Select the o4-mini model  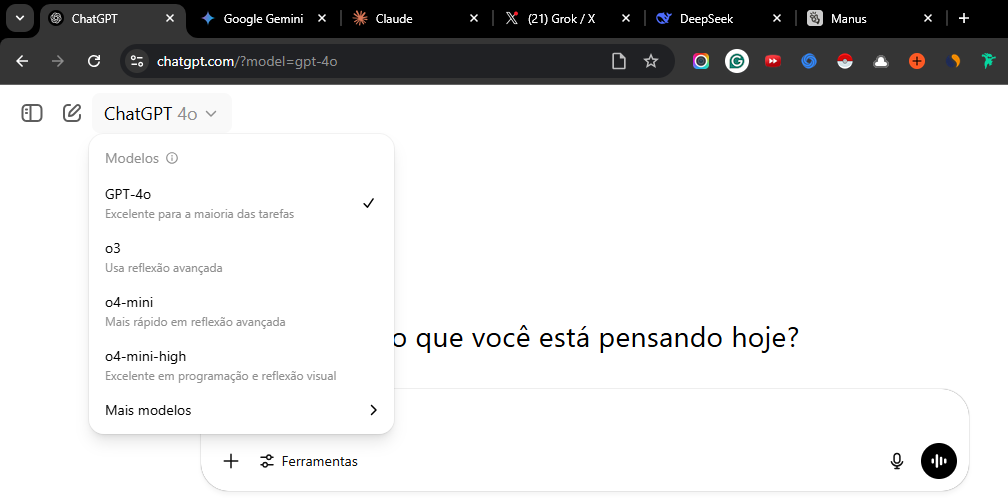click(x=241, y=311)
